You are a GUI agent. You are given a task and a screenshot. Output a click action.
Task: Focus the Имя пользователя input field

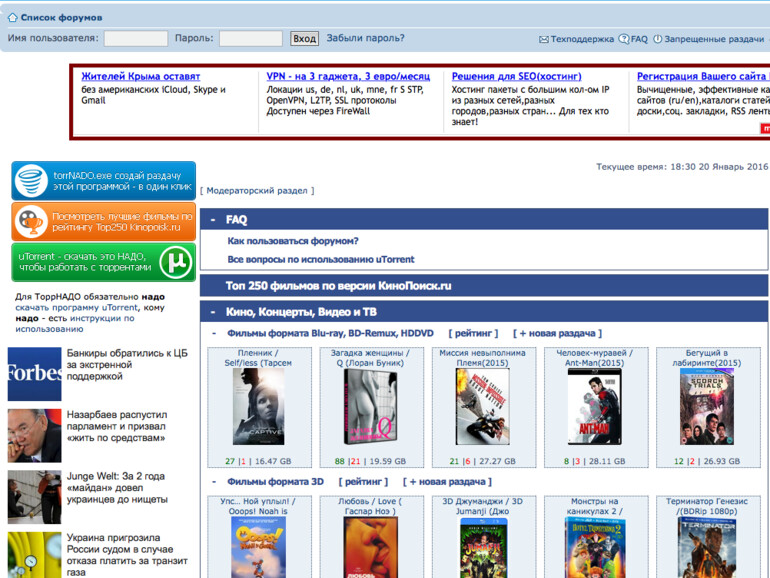[x=136, y=38]
